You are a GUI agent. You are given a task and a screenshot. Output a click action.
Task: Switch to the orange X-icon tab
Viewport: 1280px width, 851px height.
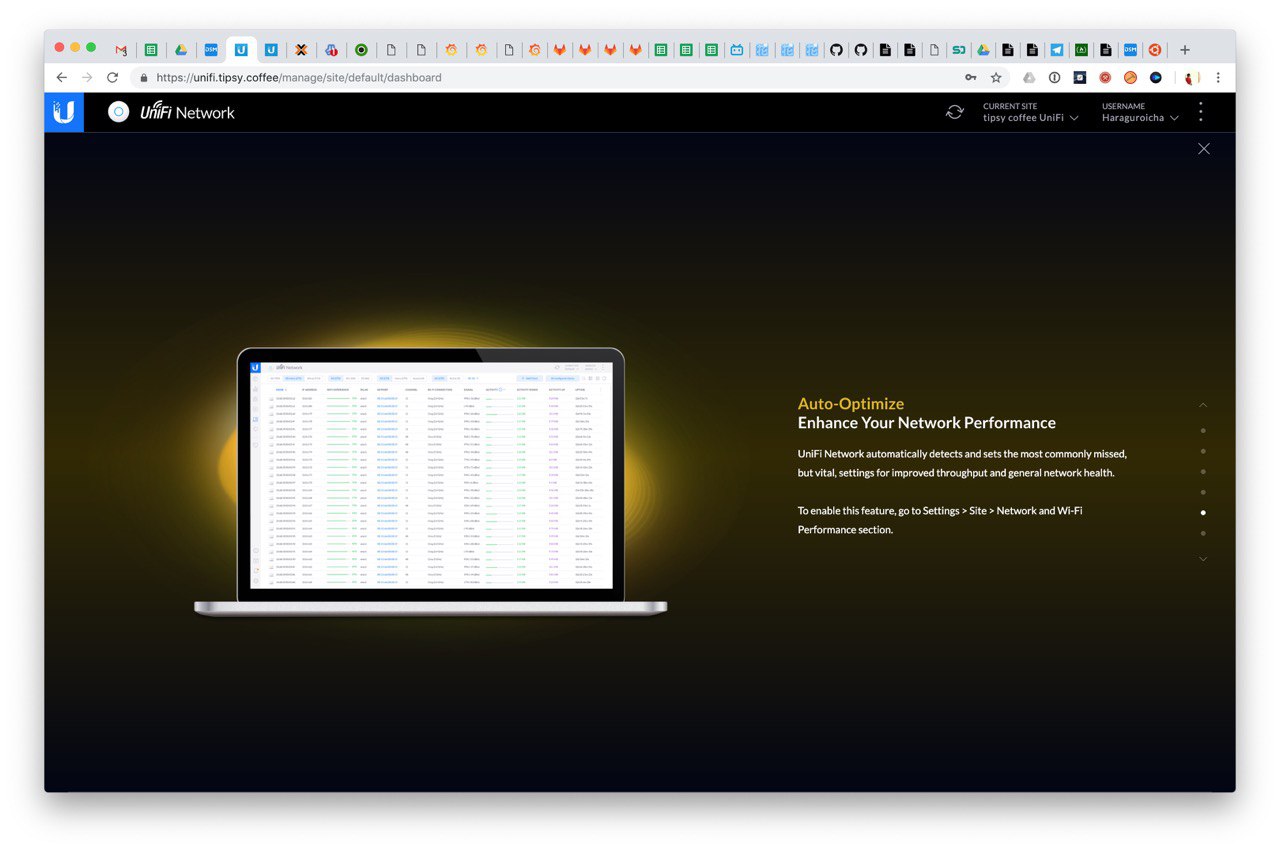(300, 49)
